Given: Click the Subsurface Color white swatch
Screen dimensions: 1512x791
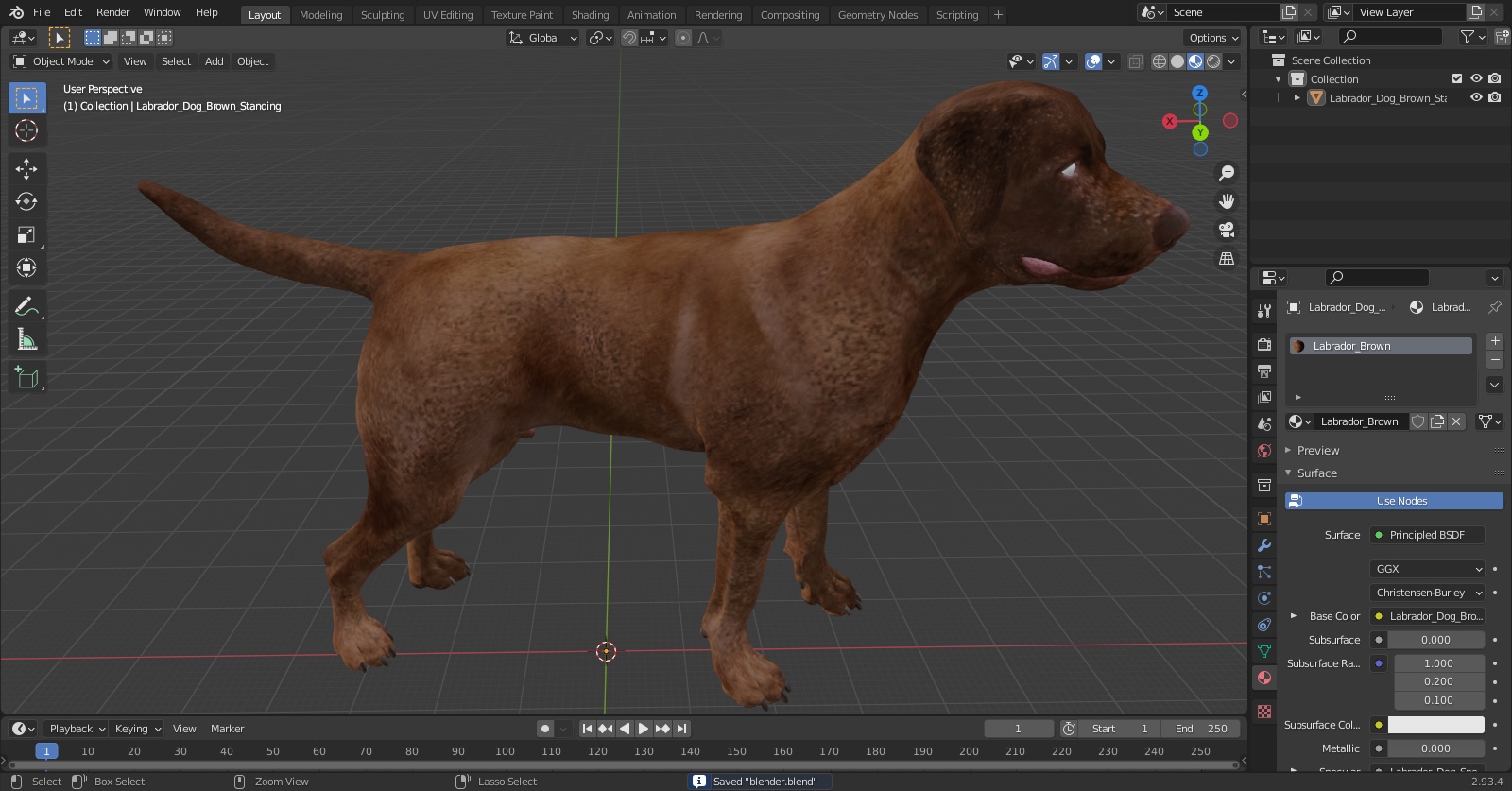Looking at the screenshot, I should coord(1435,725).
